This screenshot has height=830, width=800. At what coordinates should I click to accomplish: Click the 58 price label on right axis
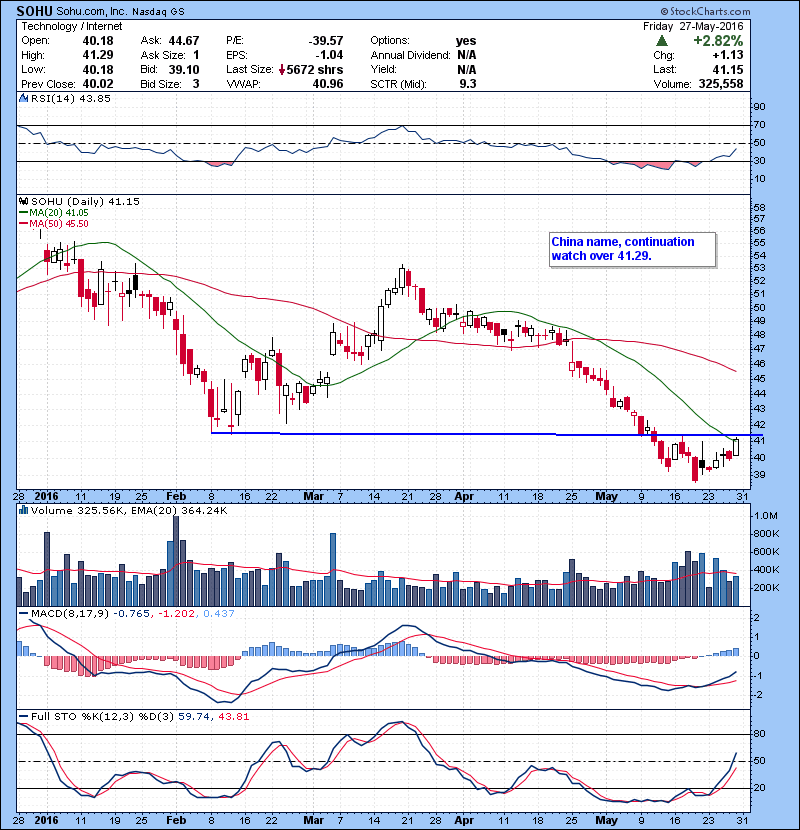[x=759, y=207]
